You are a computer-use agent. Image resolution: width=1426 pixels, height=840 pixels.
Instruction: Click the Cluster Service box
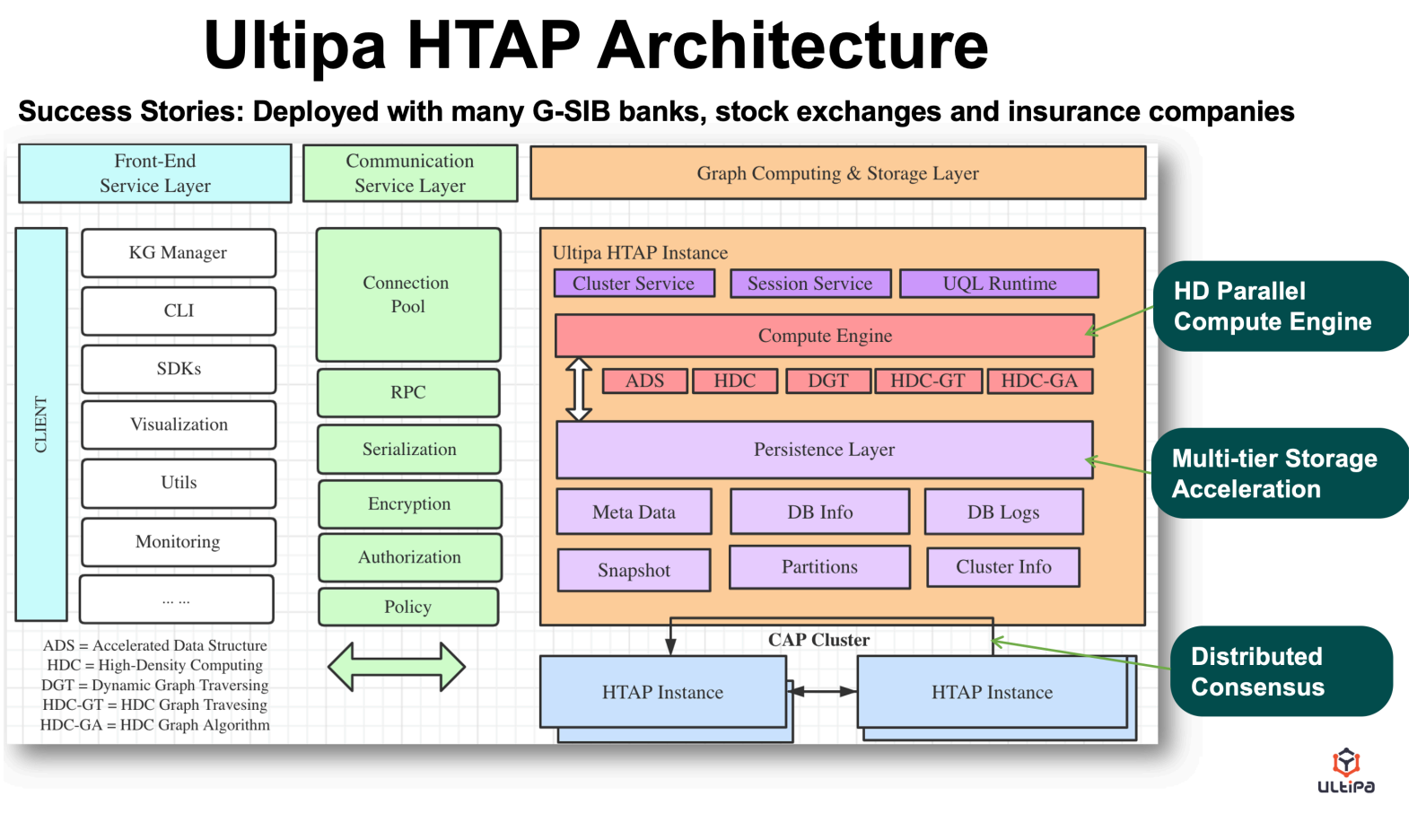click(634, 284)
